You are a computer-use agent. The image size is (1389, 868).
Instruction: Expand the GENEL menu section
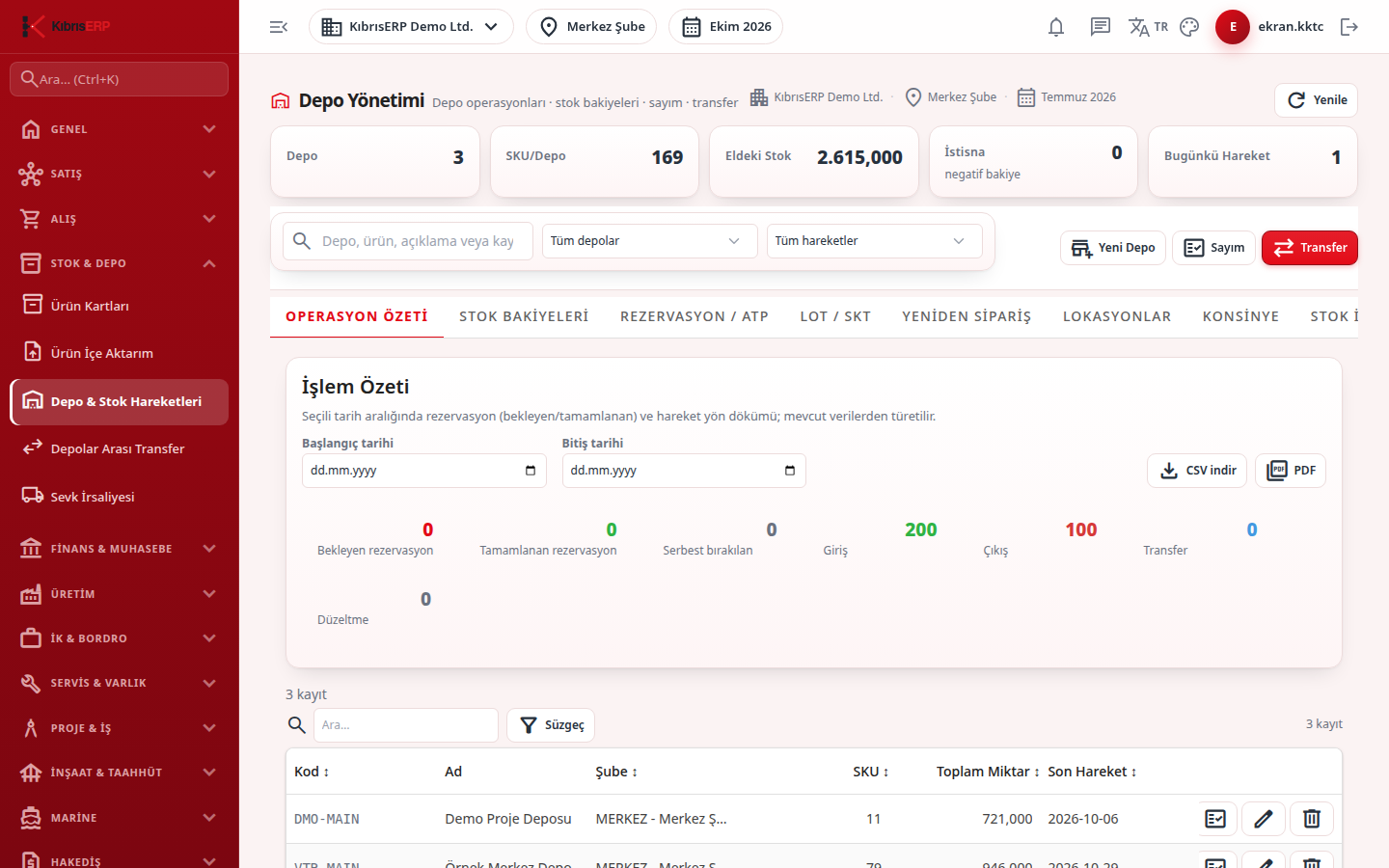(x=120, y=129)
